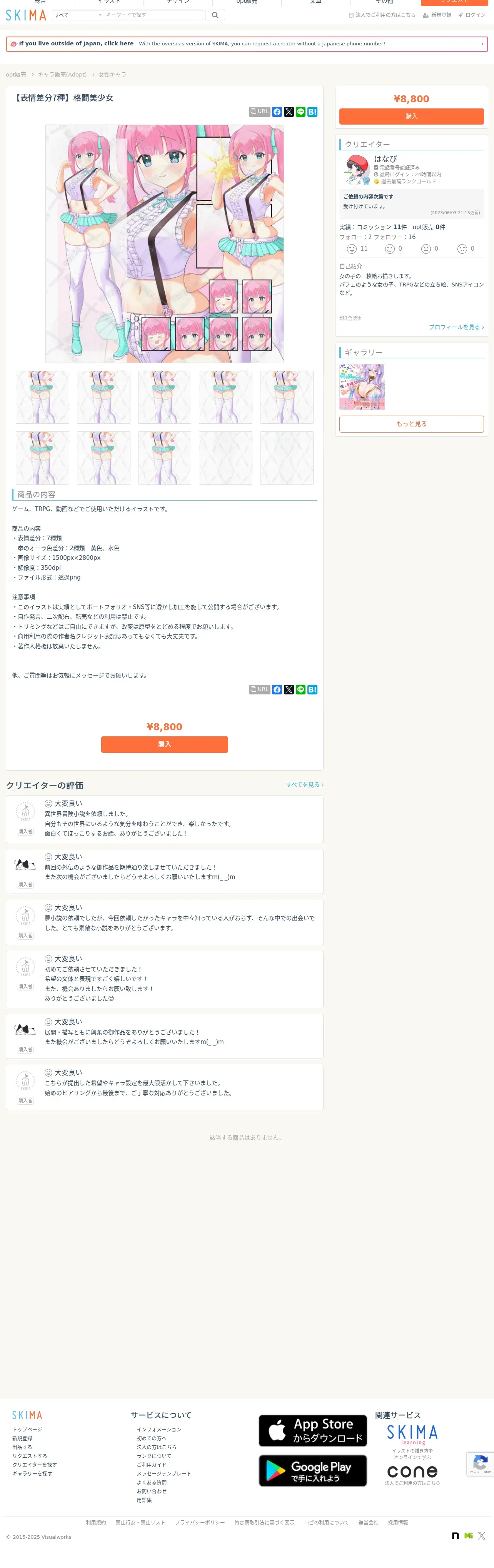Copy link with top URL icon
The width and height of the screenshot is (494, 1568).
tap(259, 112)
